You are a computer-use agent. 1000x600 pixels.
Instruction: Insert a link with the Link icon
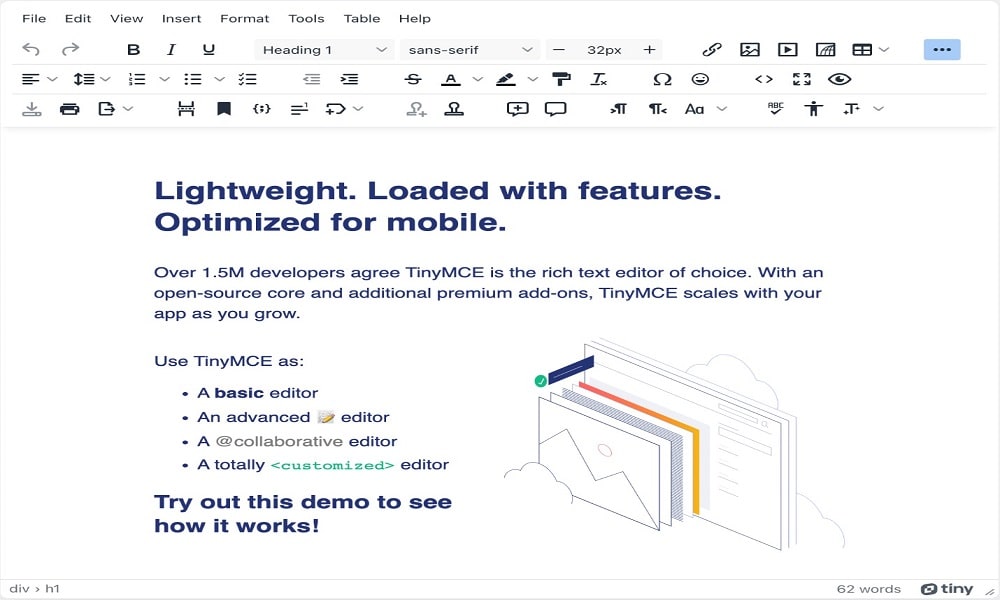(713, 49)
